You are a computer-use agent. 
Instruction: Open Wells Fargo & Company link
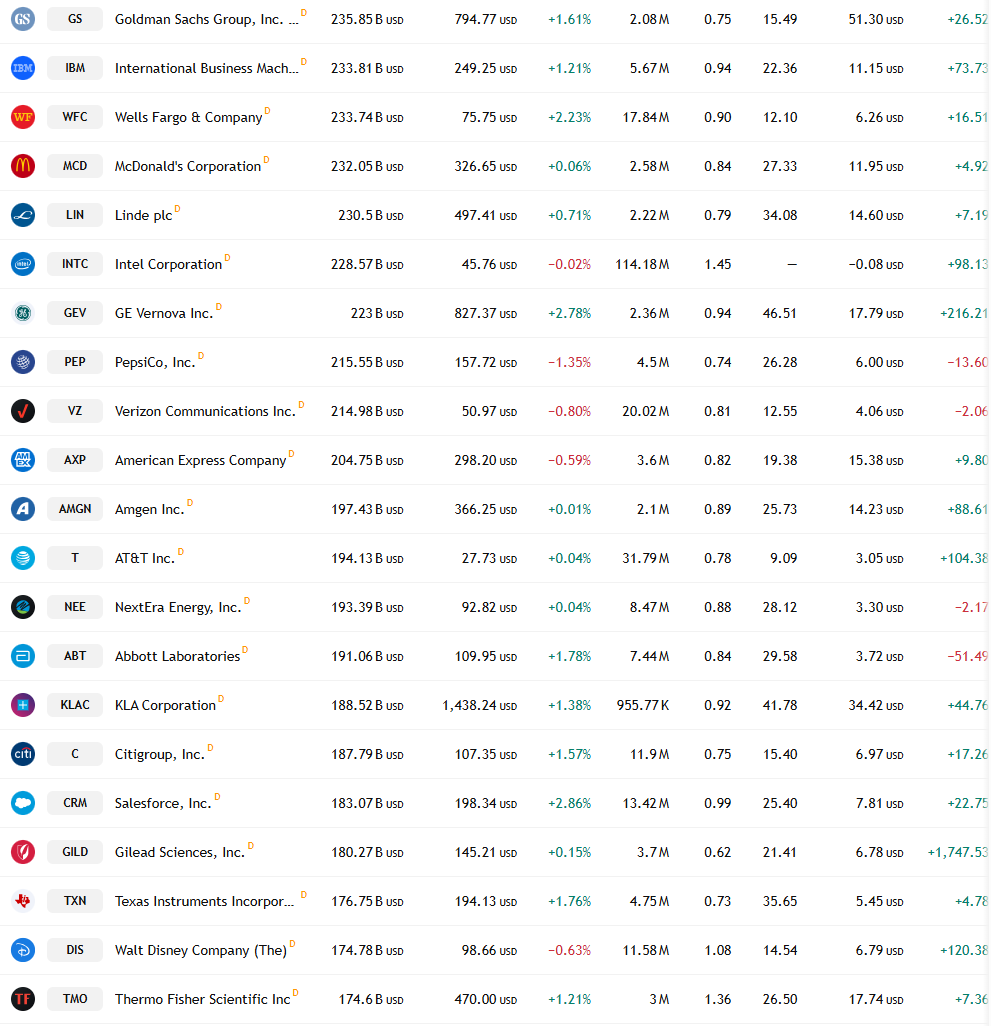[x=188, y=118]
